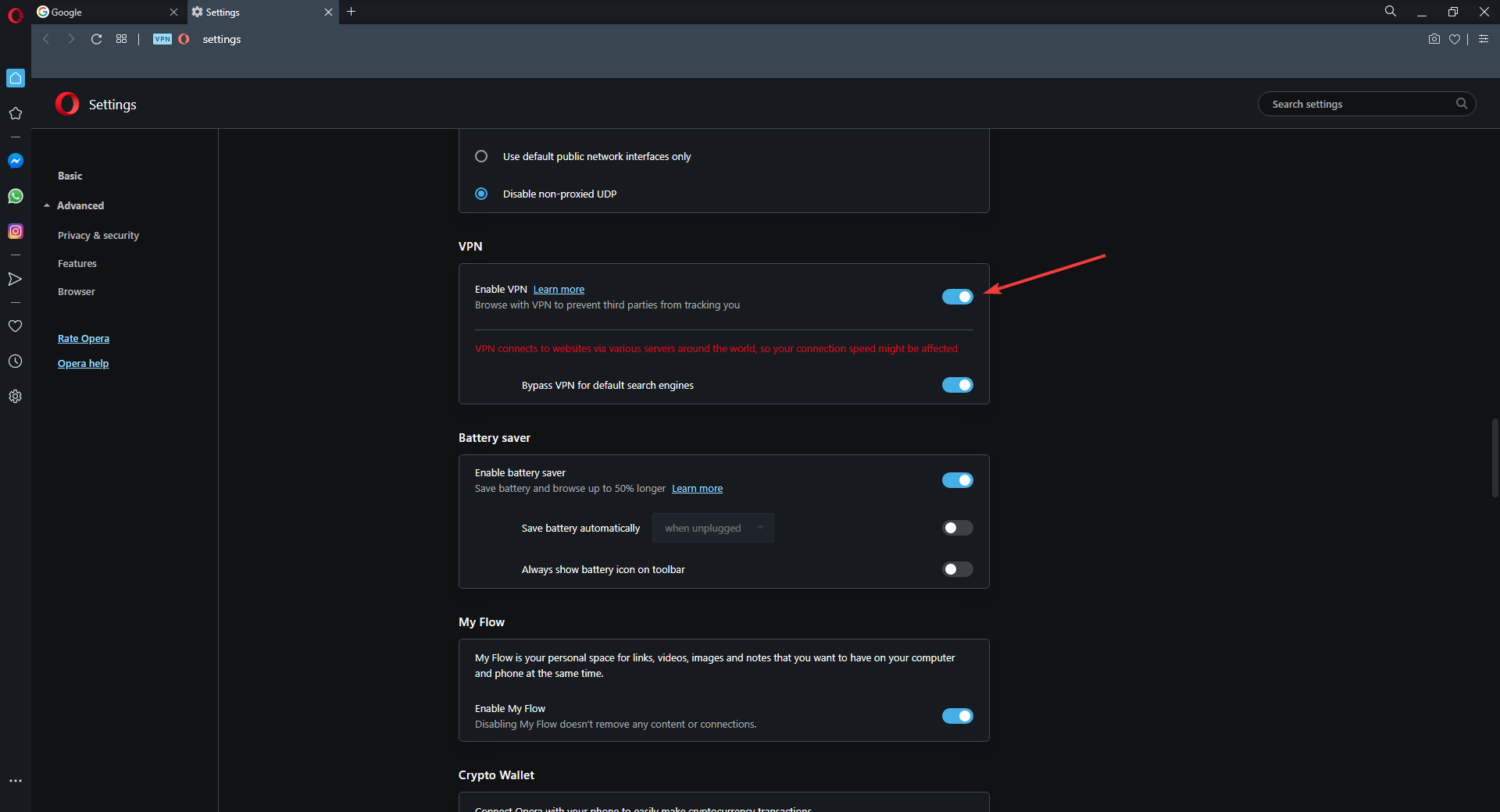Image resolution: width=1500 pixels, height=812 pixels.
Task: Open a new tab with plus button
Action: [352, 12]
